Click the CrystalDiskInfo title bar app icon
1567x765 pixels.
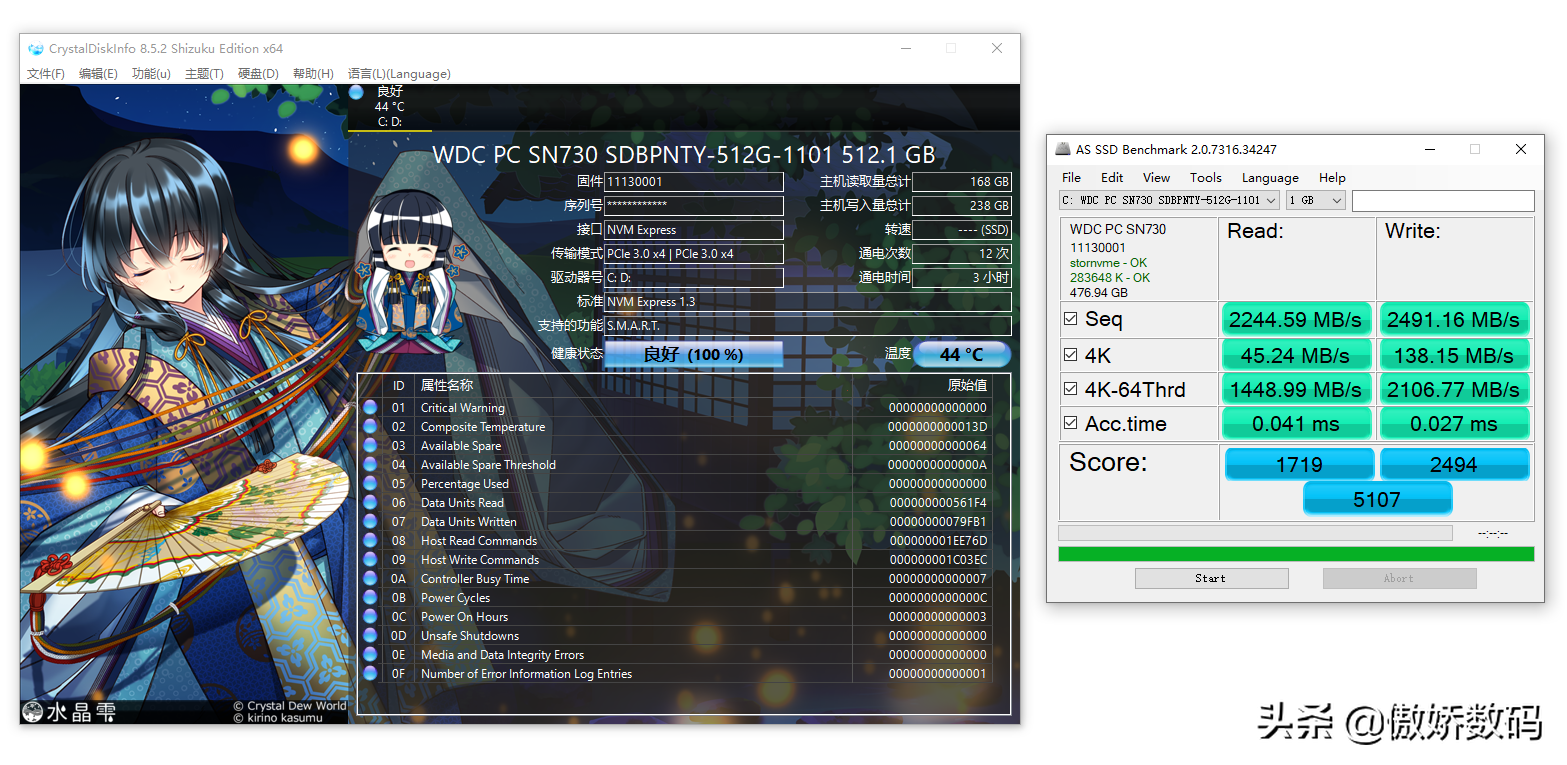(36, 49)
